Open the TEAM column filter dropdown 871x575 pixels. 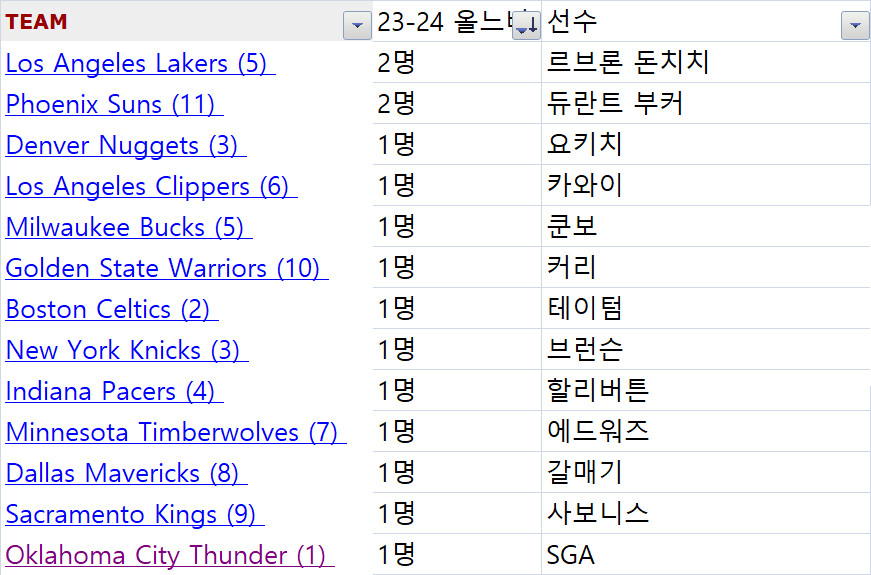point(357,26)
